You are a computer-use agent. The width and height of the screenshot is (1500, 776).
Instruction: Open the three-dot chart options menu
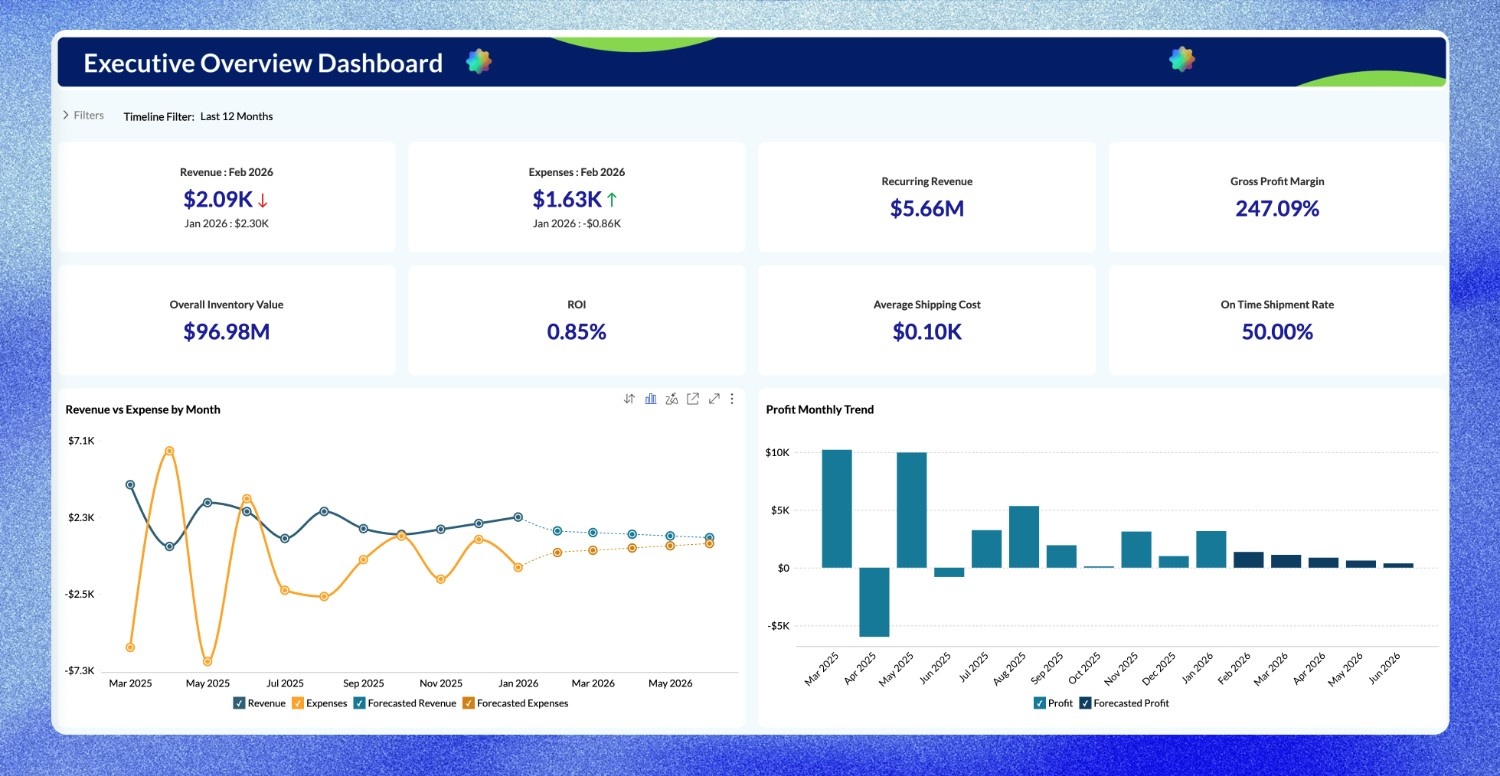point(731,398)
